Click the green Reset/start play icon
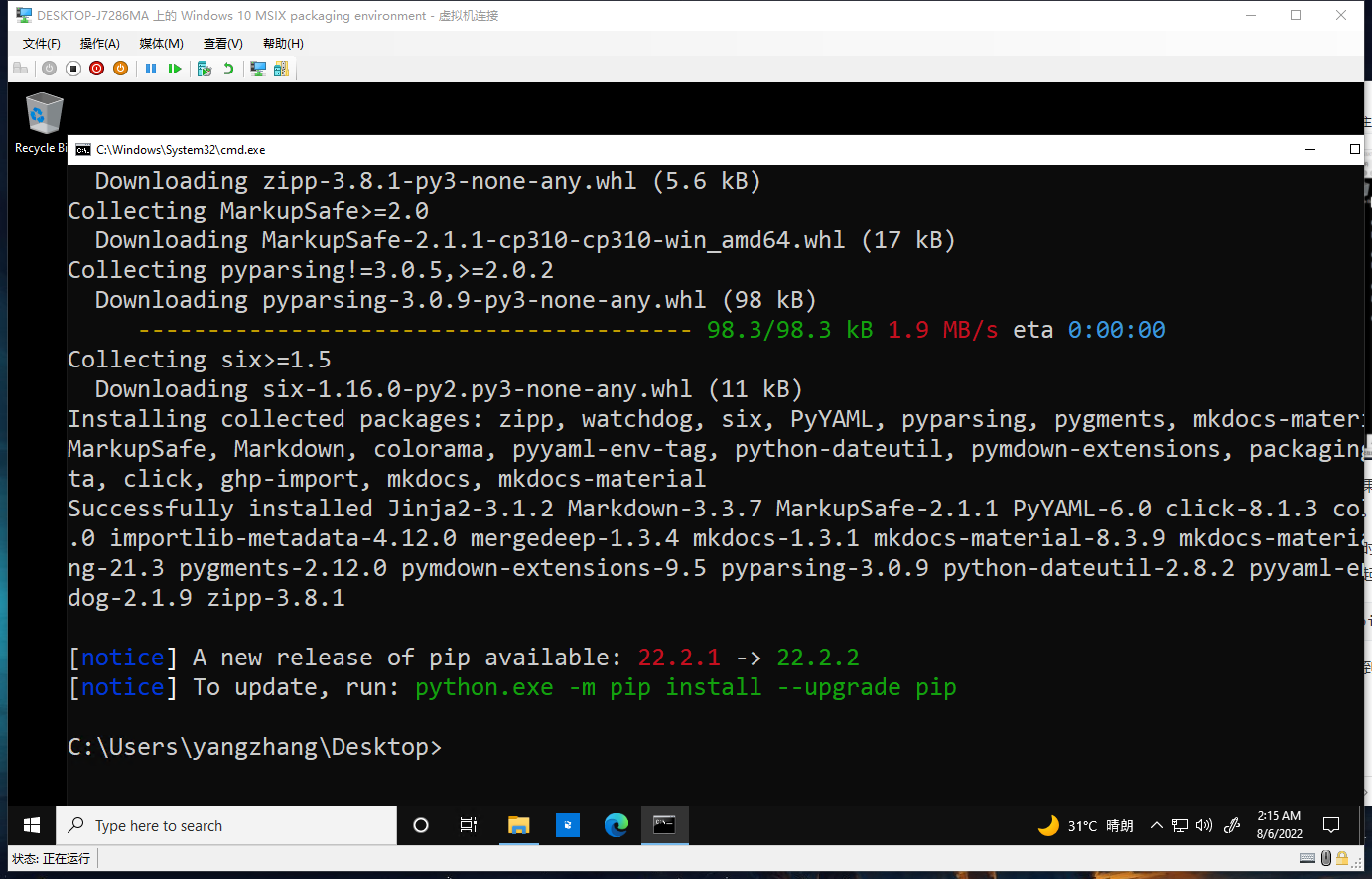The height and width of the screenshot is (879, 1372). tap(175, 69)
